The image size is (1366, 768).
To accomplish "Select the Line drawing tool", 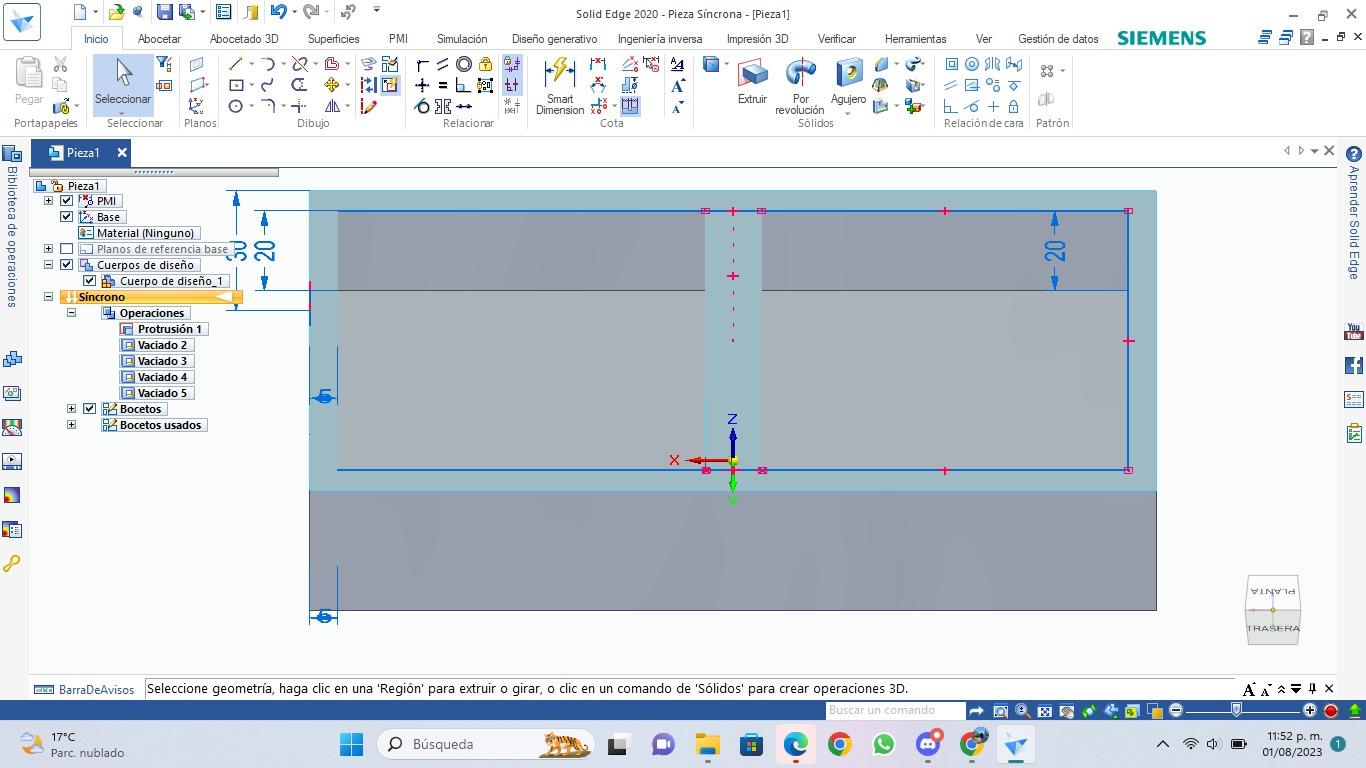I will point(236,64).
